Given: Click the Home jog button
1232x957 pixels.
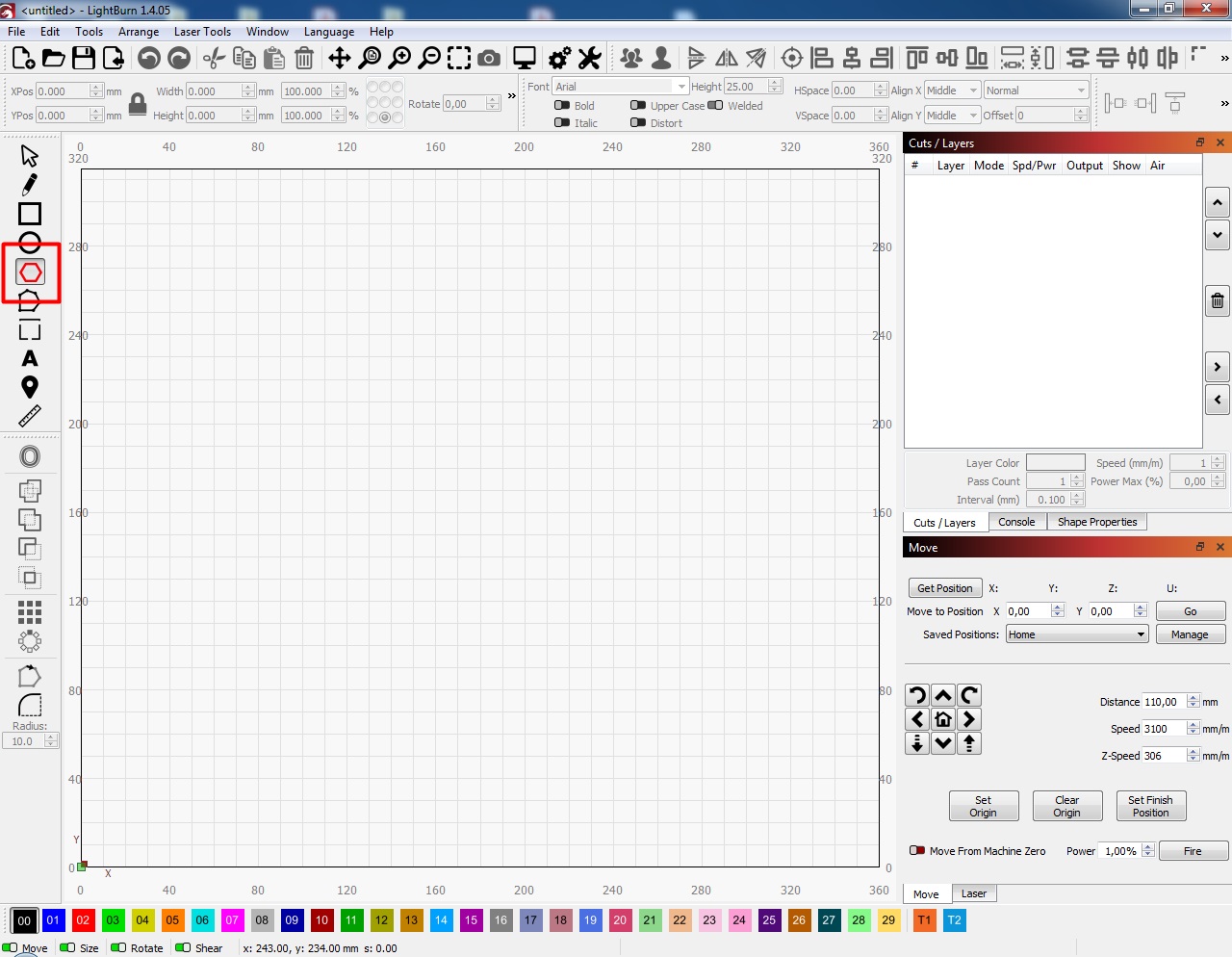Looking at the screenshot, I should [x=943, y=719].
